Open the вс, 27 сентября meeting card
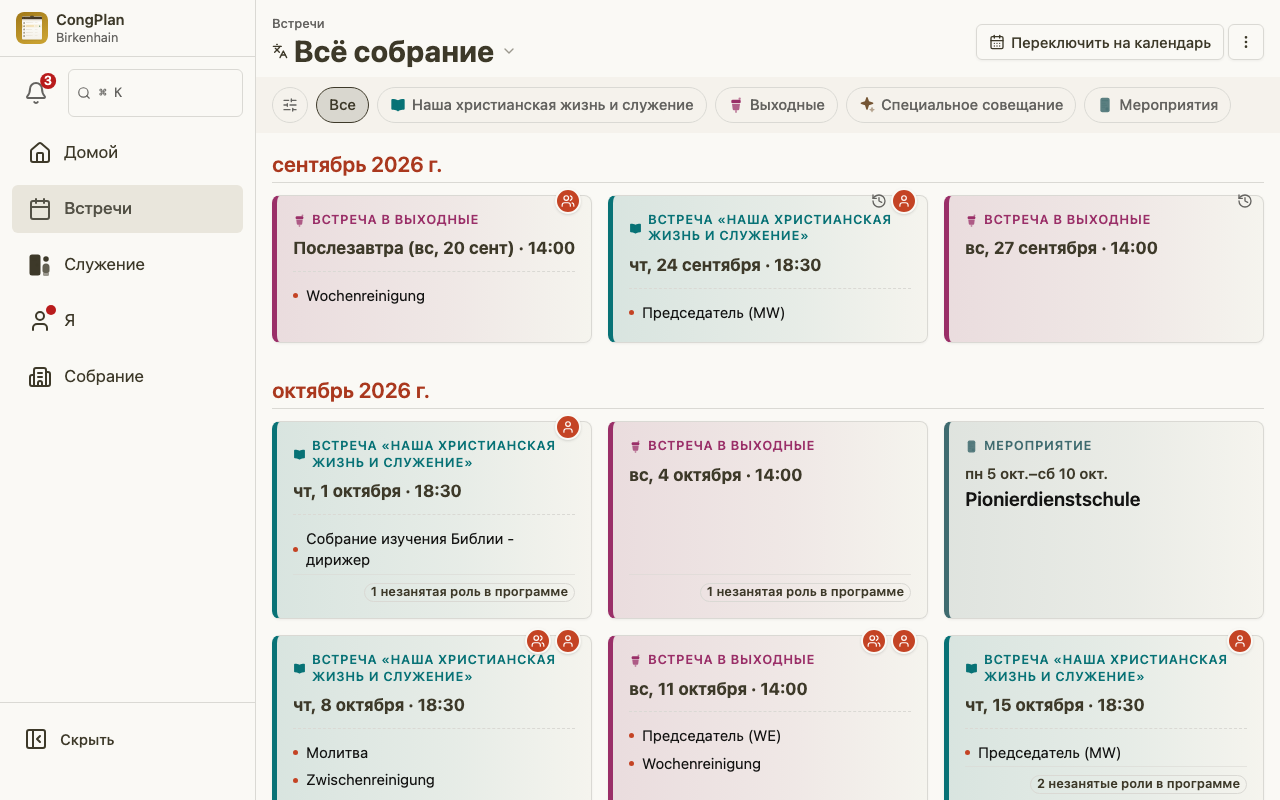Viewport: 1280px width, 800px height. tap(1104, 269)
